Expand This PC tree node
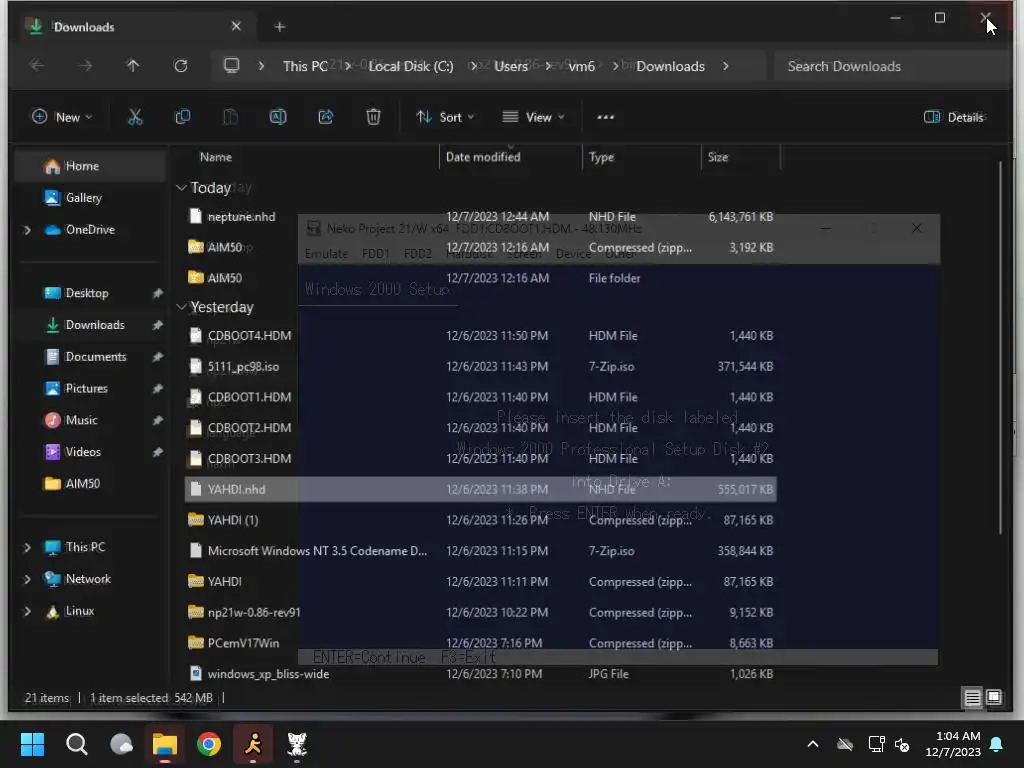Screen dimensions: 1024x768 tap(27, 547)
